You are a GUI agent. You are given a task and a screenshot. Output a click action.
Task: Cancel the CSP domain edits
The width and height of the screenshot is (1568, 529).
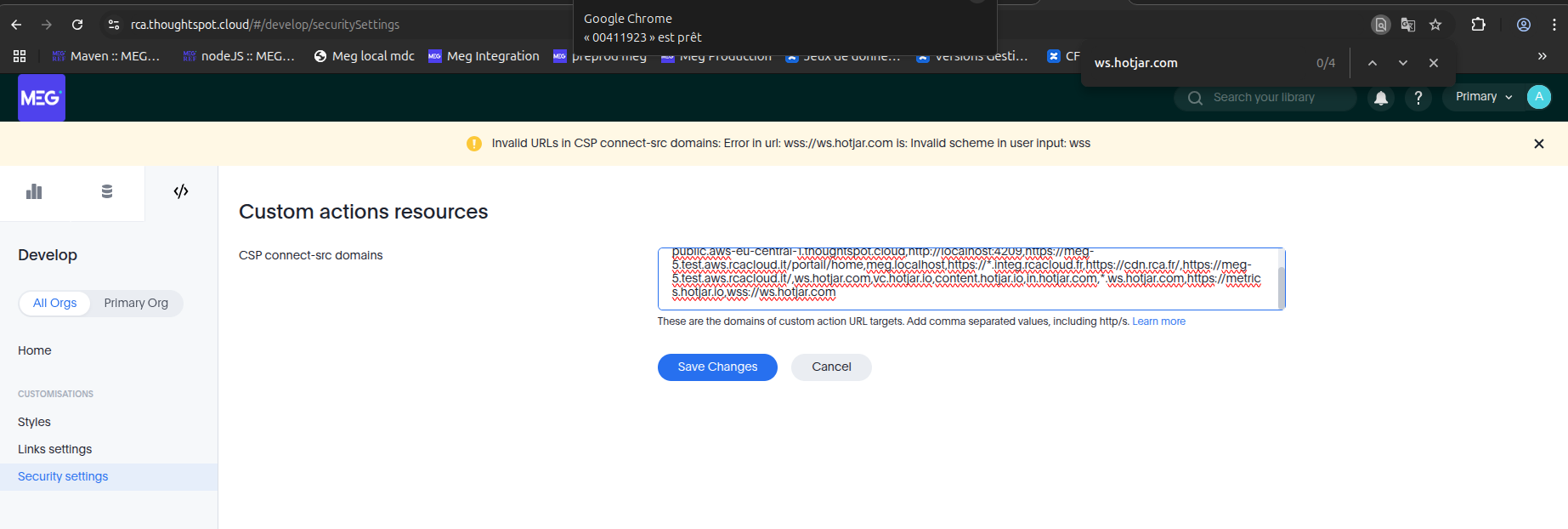pos(831,367)
